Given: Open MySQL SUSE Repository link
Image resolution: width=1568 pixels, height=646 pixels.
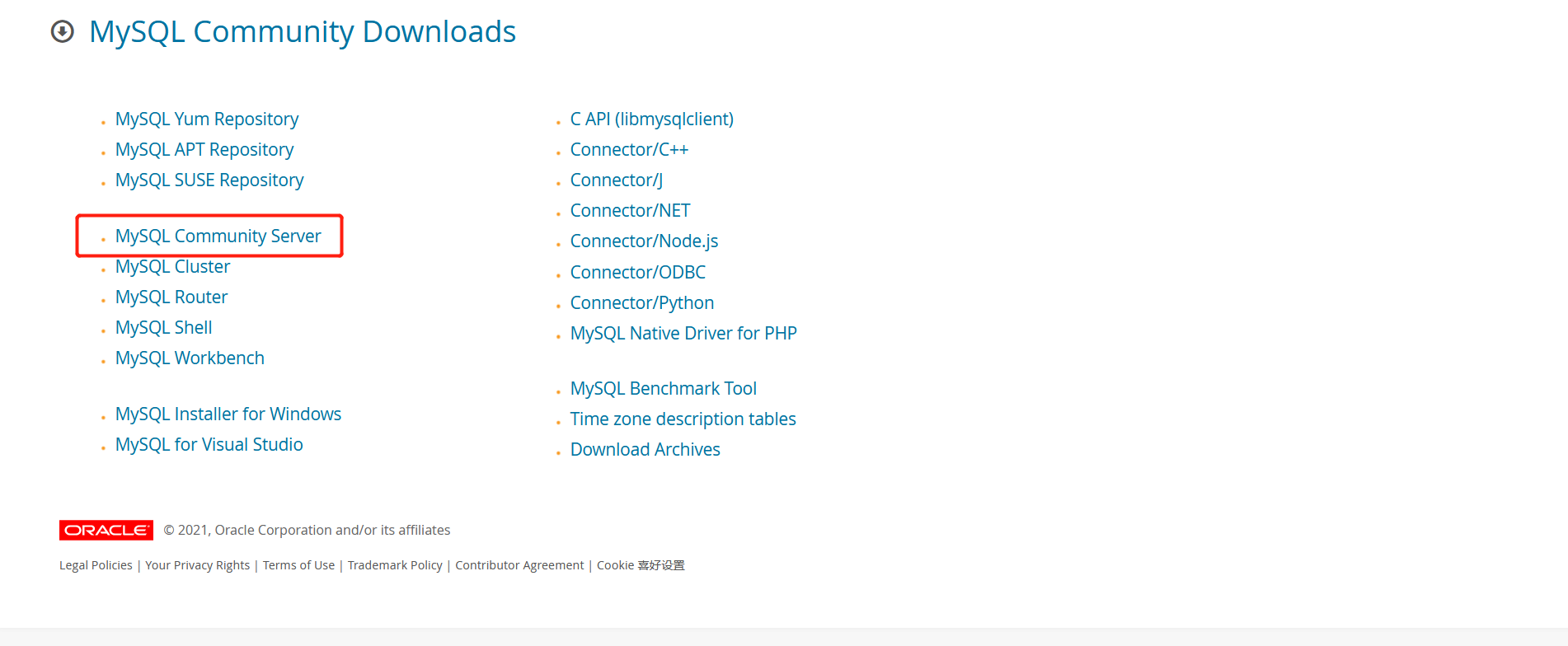Looking at the screenshot, I should tap(209, 180).
